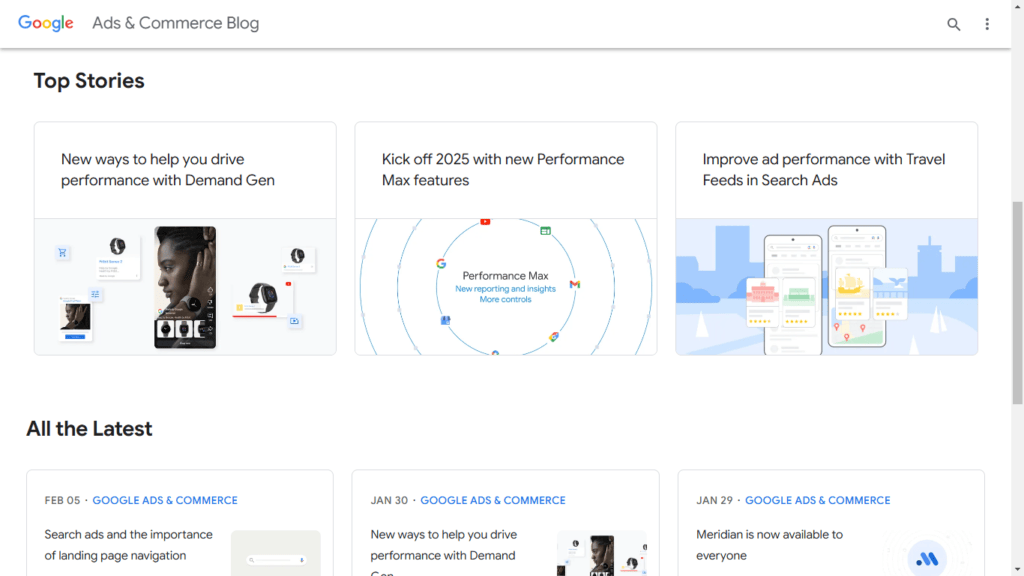Select the Demand Gen top story image
The width and height of the screenshot is (1024, 576).
click(185, 287)
